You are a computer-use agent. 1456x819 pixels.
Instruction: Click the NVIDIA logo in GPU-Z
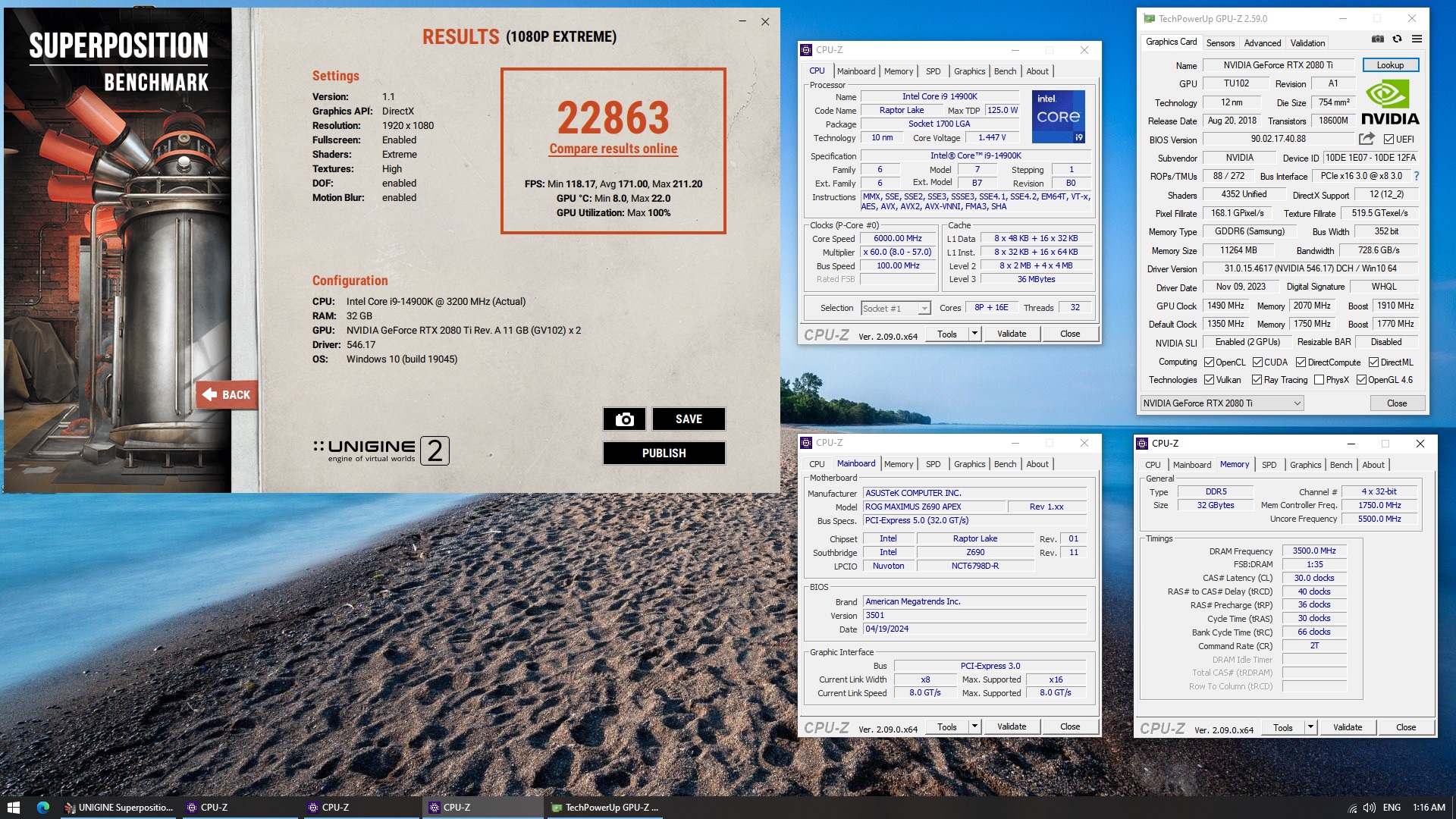click(x=1389, y=103)
